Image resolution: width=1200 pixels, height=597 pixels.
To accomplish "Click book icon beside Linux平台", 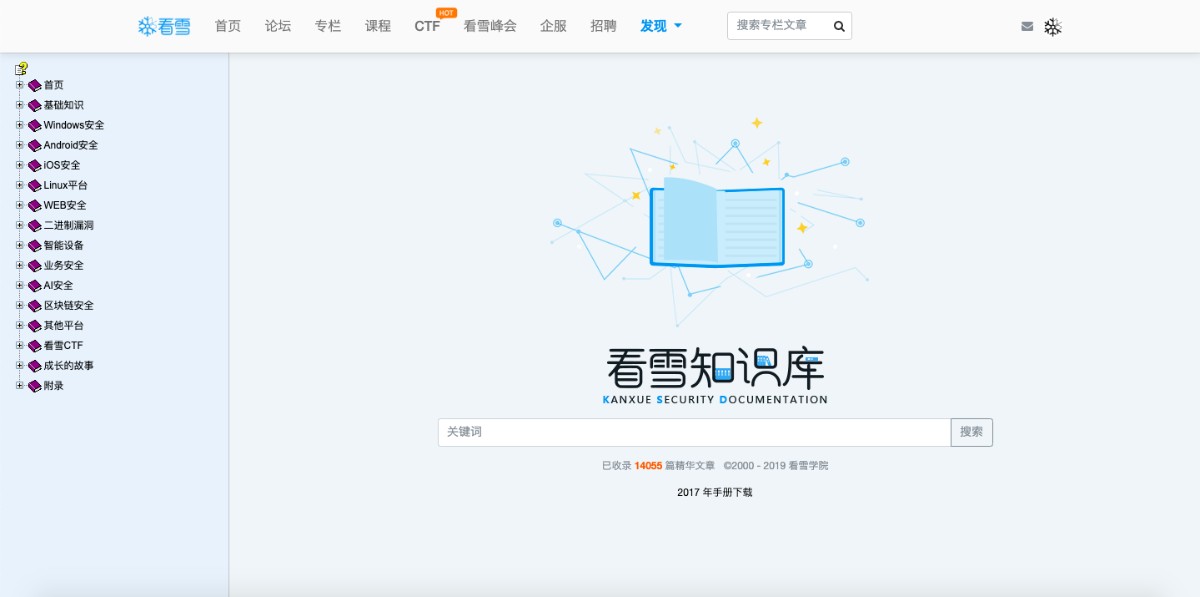I will click(35, 185).
